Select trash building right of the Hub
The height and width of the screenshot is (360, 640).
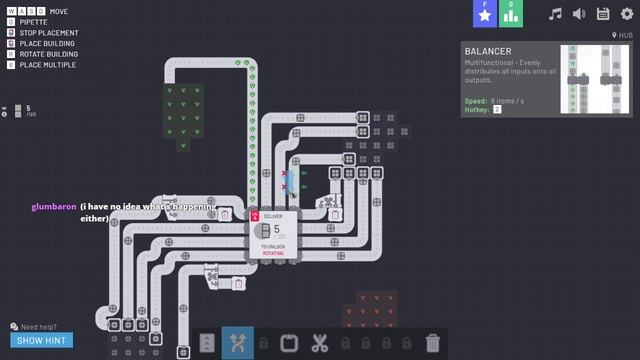coord(335,215)
